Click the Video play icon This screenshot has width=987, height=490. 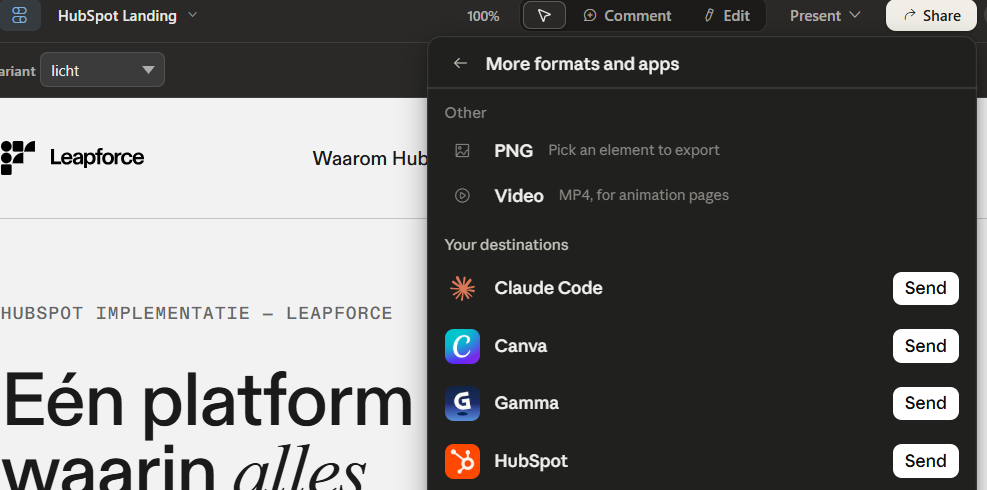click(463, 196)
